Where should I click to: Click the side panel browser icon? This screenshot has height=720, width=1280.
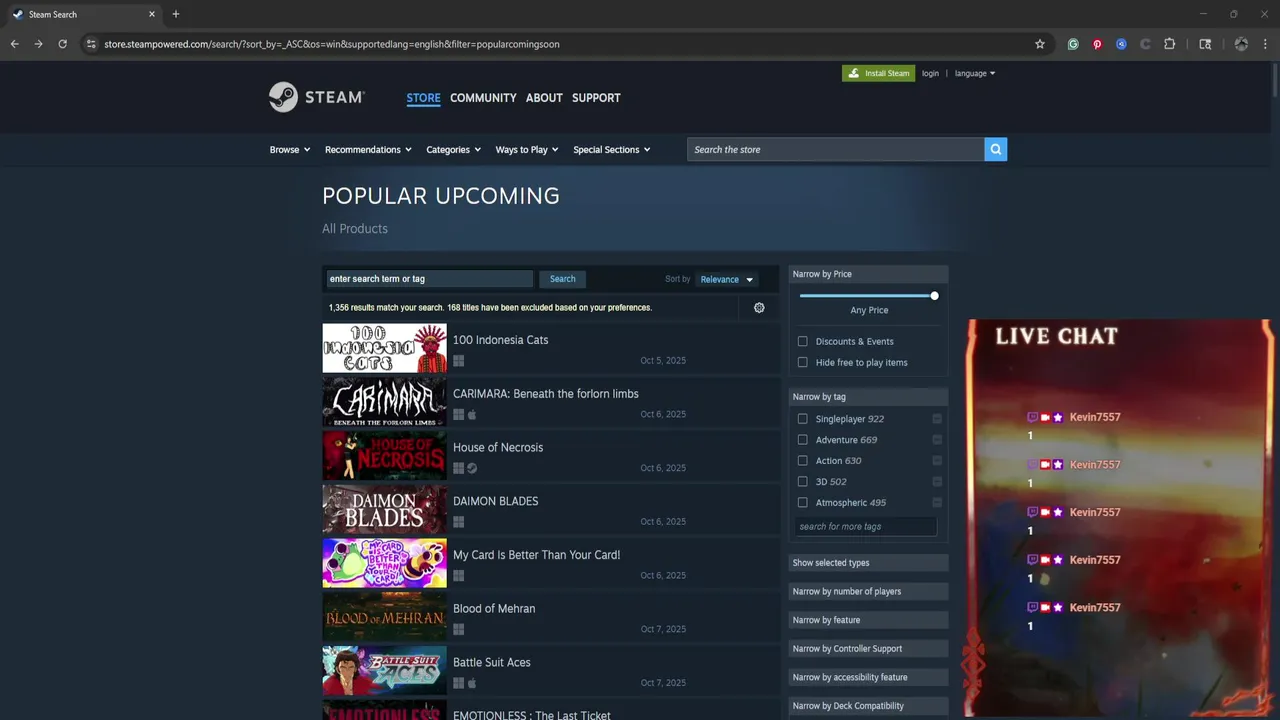click(1205, 44)
